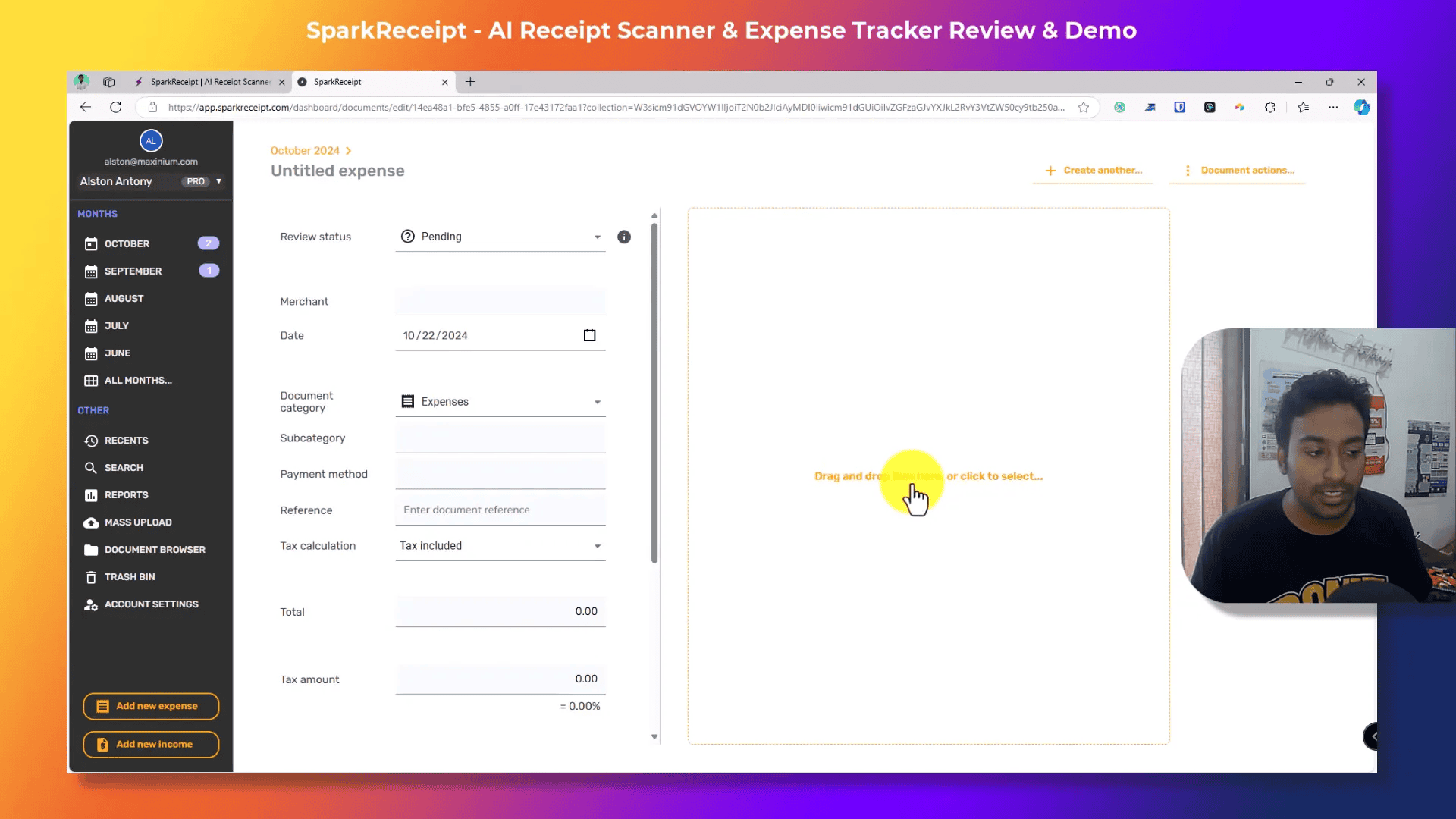This screenshot has width=1456, height=819.
Task: Click Create another button
Action: coord(1093,171)
